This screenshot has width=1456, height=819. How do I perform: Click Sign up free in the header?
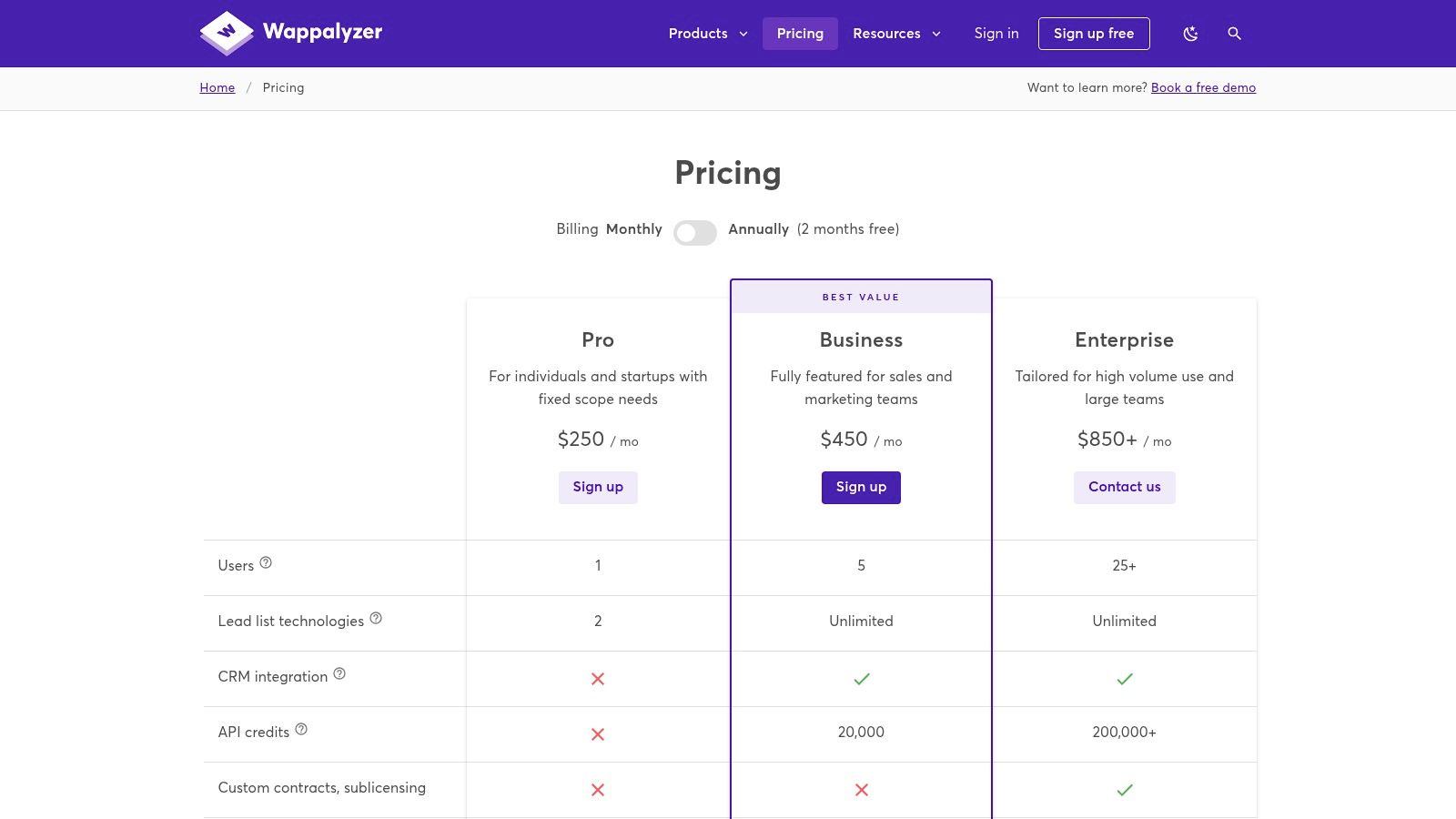[x=1094, y=33]
